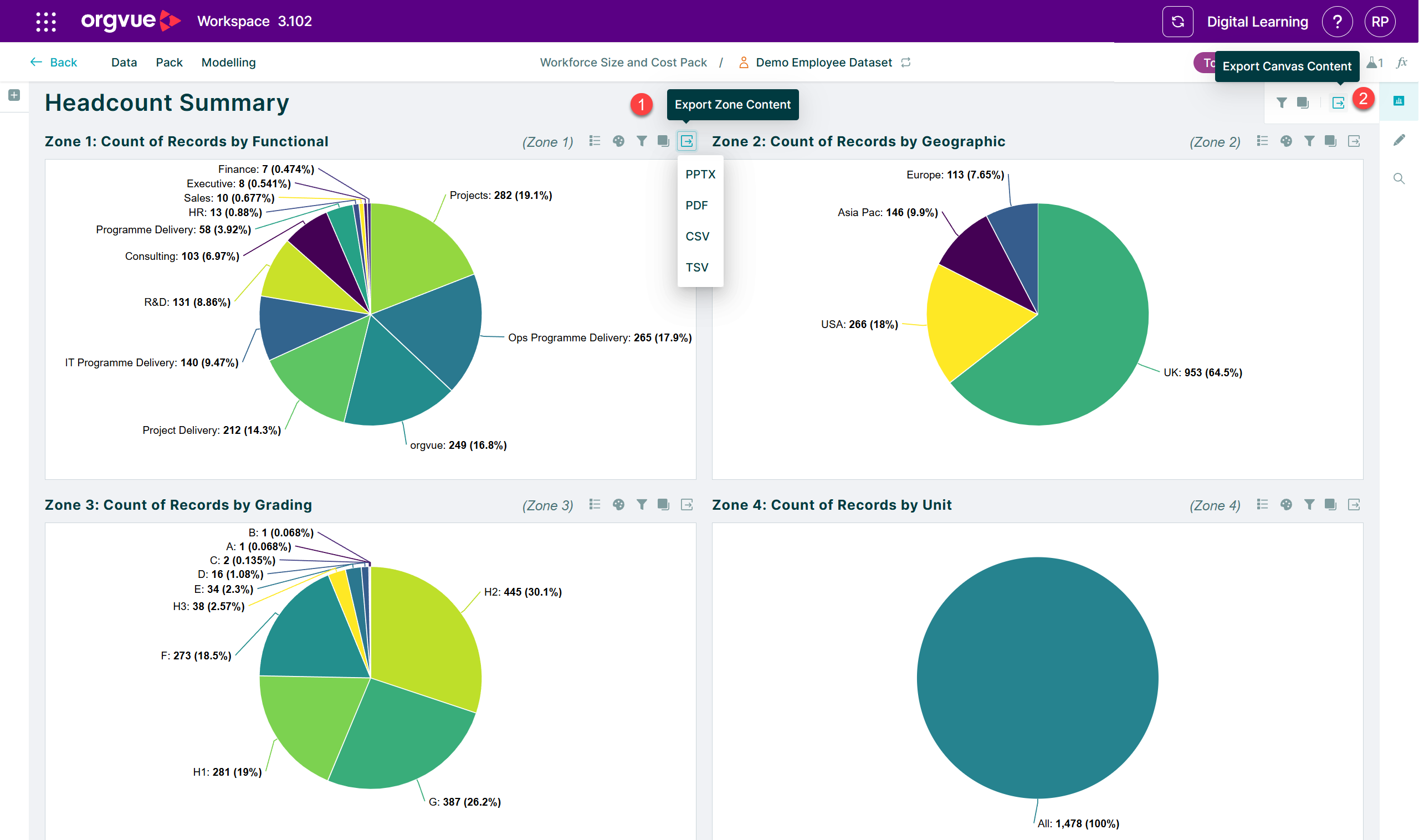The width and height of the screenshot is (1419, 840).
Task: Open the Modelling tab
Action: pyautogui.click(x=229, y=62)
